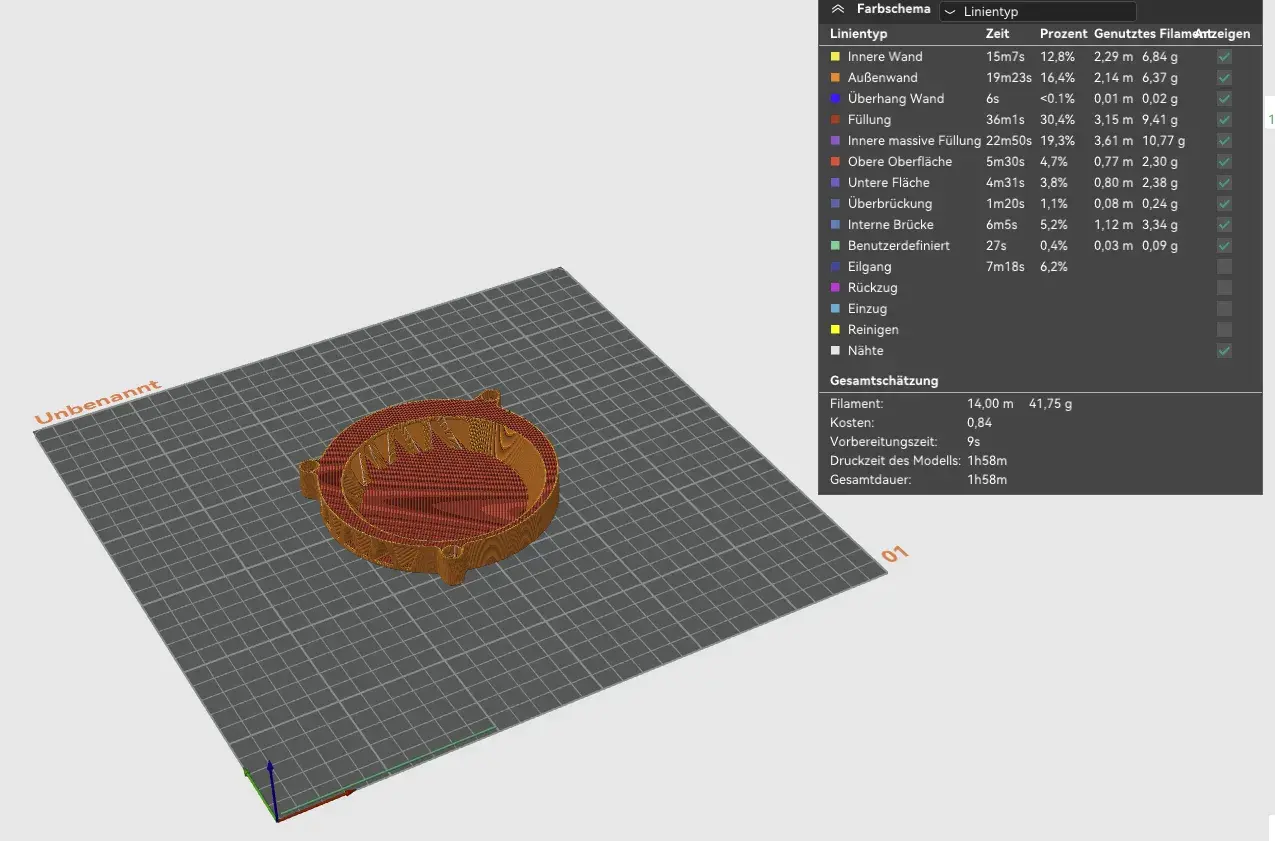Click the Kosten value 0,84
This screenshot has width=1275, height=841.
[979, 423]
